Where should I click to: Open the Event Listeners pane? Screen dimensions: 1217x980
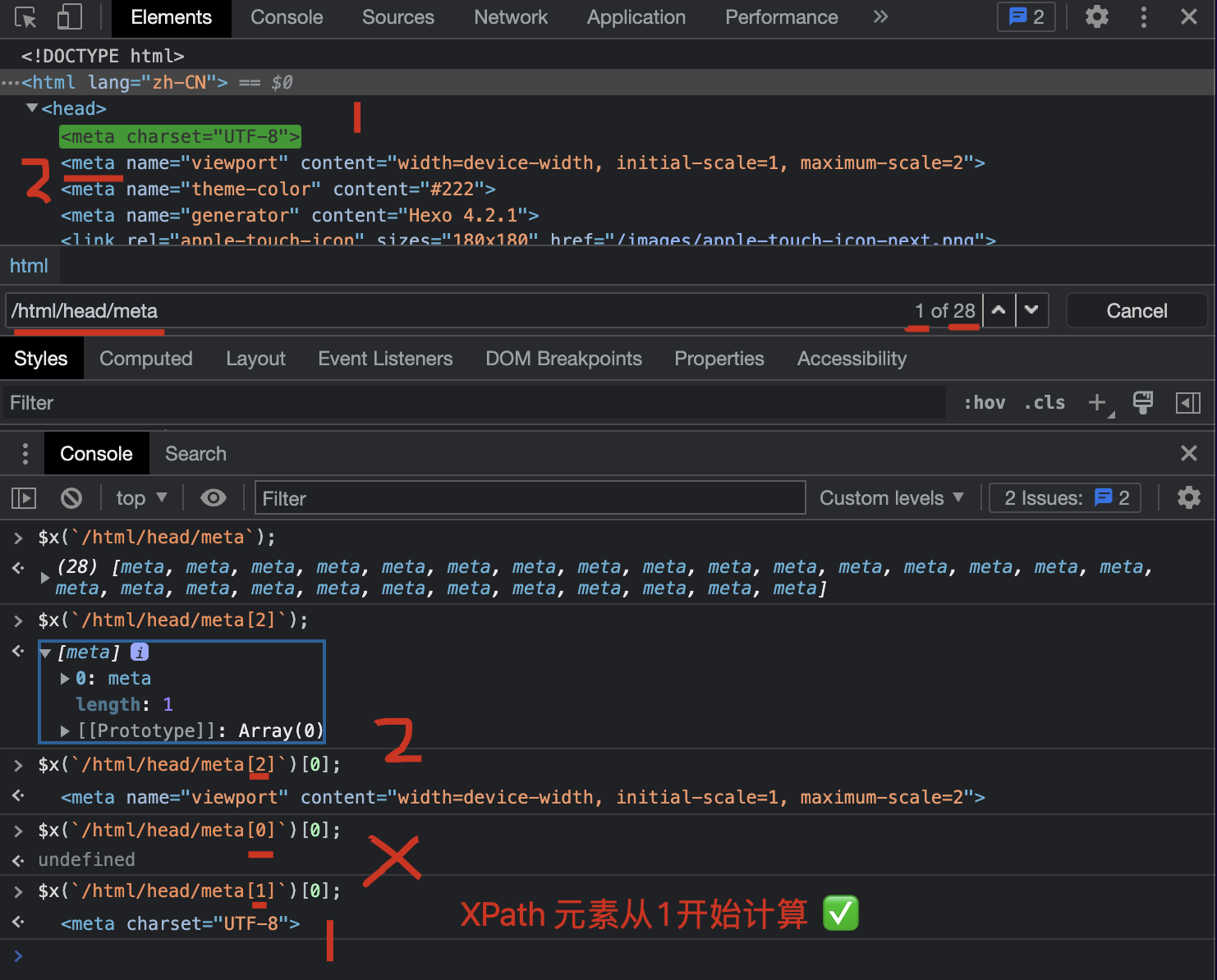385,359
